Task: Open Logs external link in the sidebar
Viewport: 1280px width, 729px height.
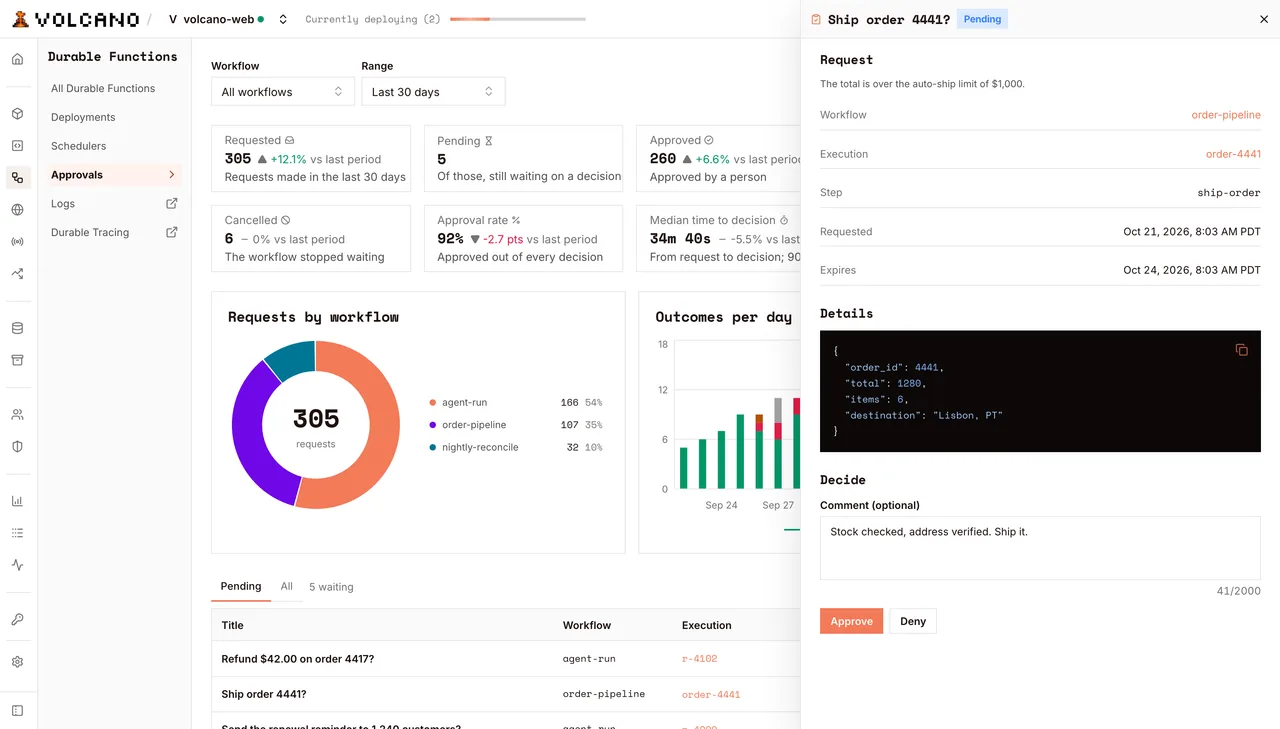Action: click(x=115, y=204)
